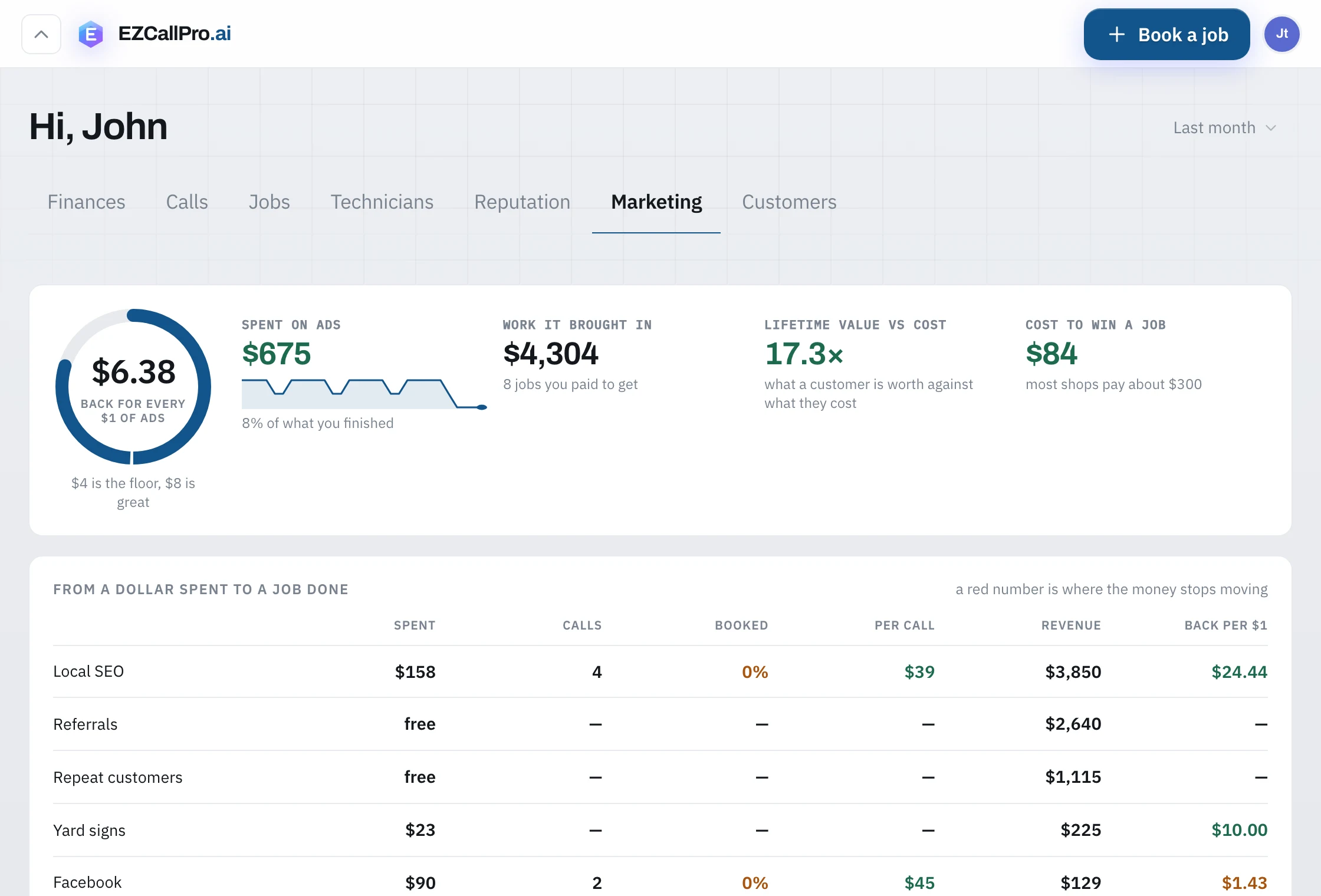Click the $84 cost to win value

tap(1051, 354)
